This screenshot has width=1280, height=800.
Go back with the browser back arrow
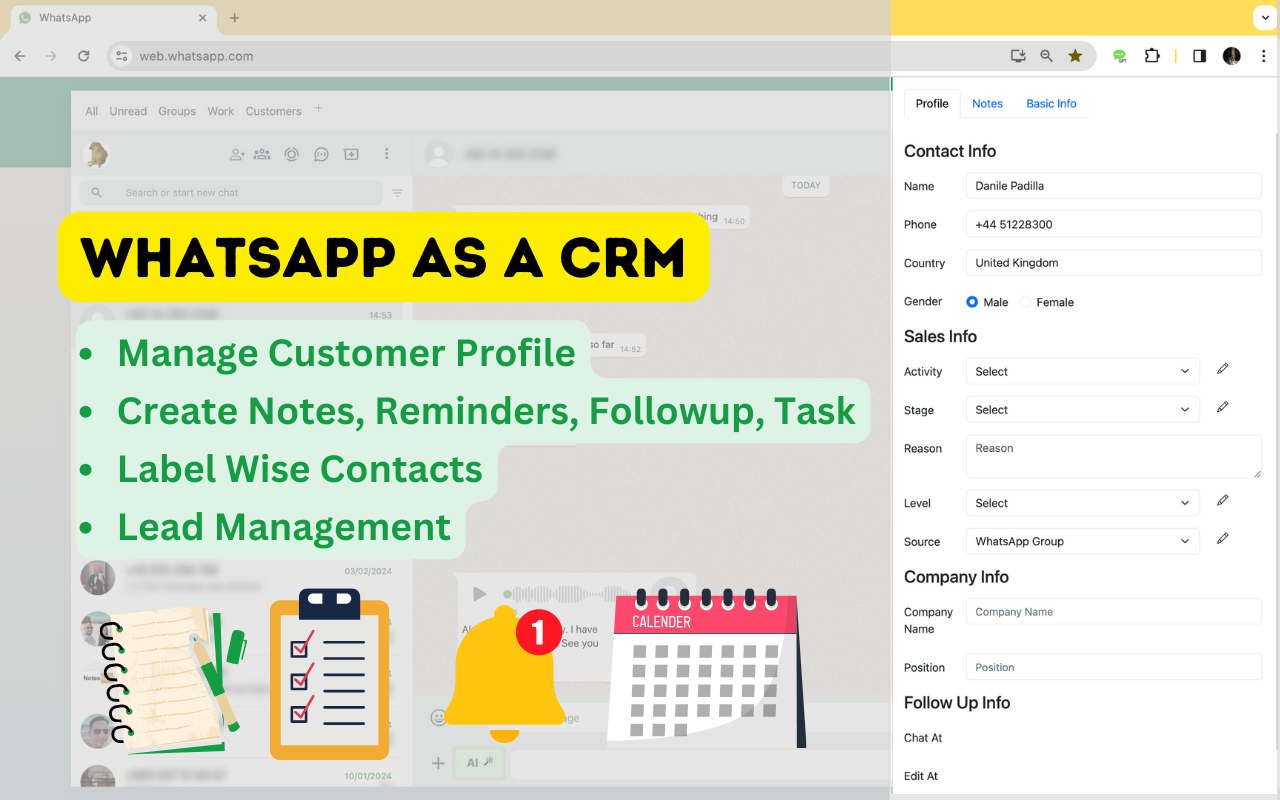[20, 56]
